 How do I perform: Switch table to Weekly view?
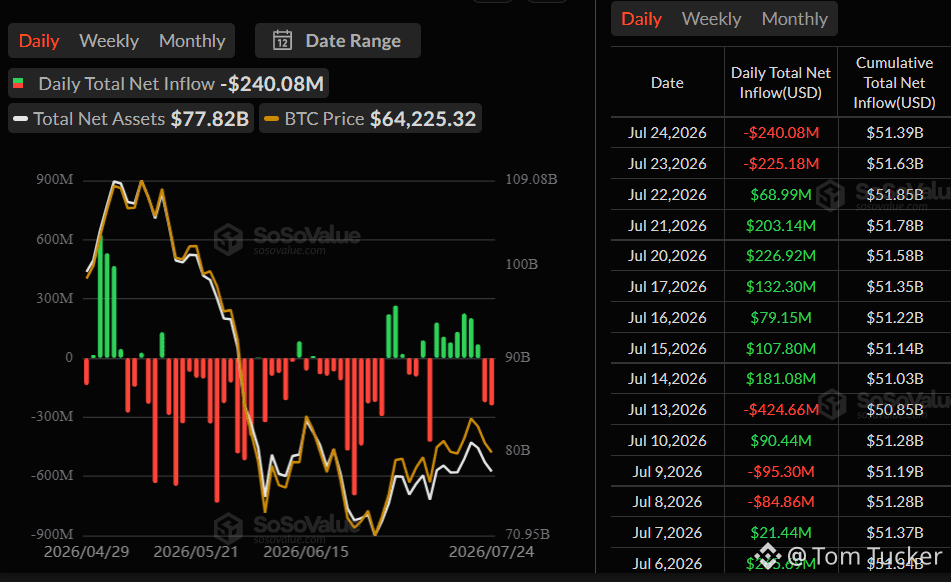711,19
